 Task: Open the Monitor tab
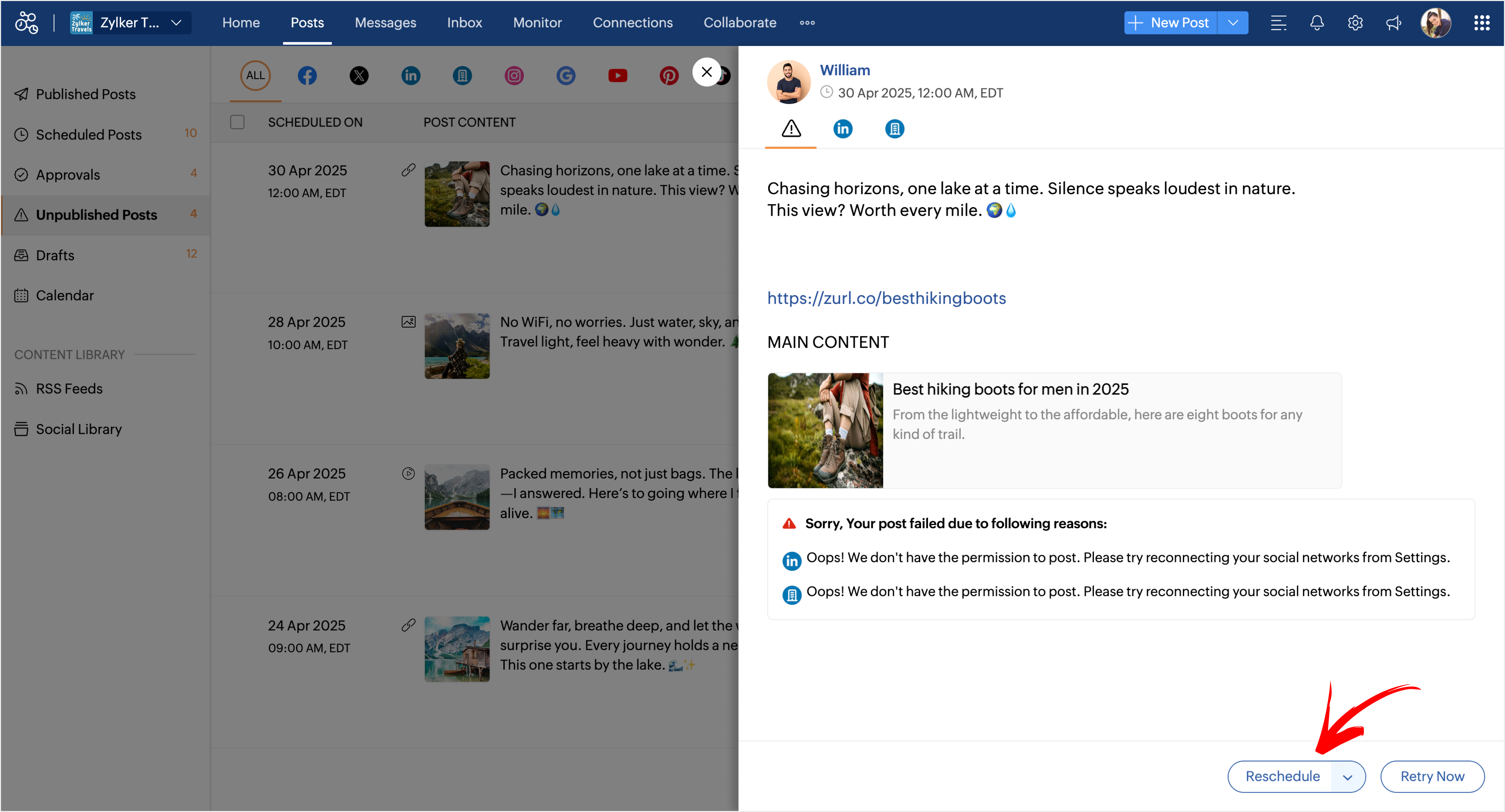[537, 23]
